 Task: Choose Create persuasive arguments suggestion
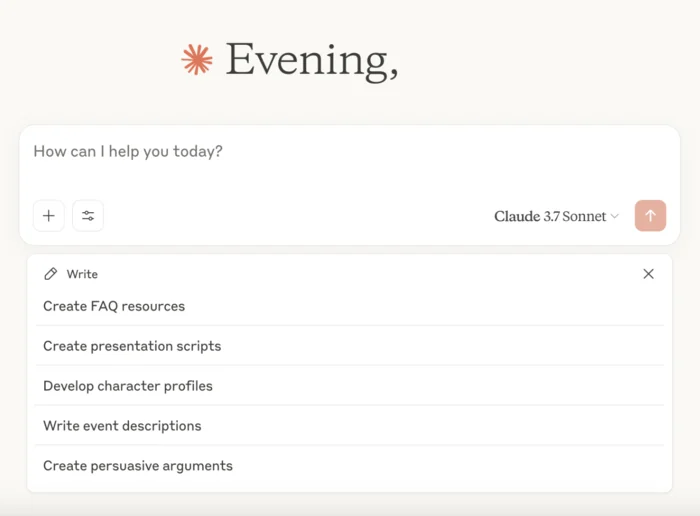tap(350, 466)
